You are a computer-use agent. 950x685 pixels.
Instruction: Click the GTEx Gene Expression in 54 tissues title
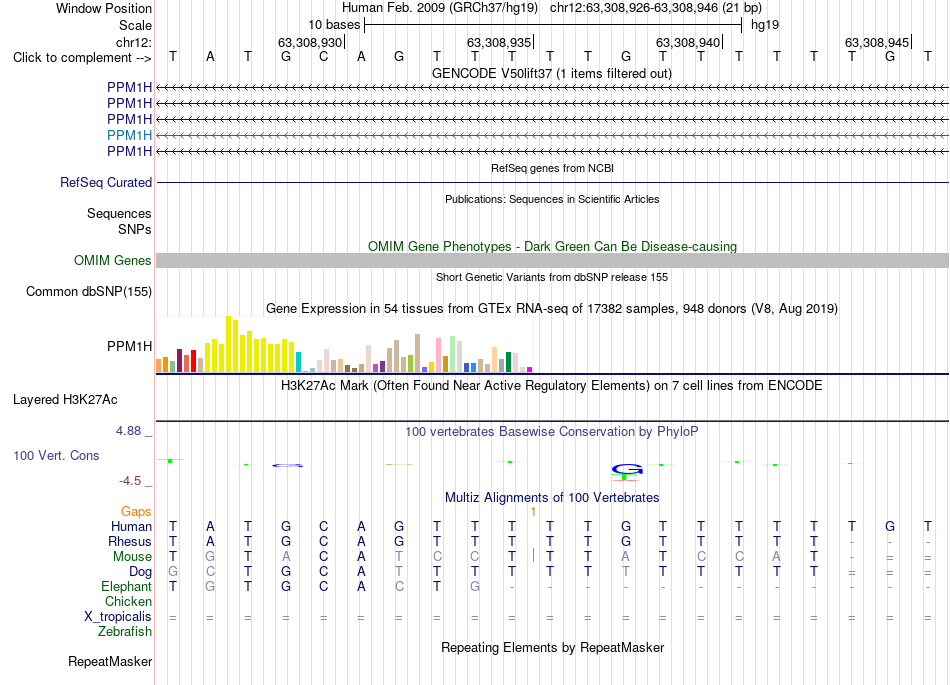point(552,309)
